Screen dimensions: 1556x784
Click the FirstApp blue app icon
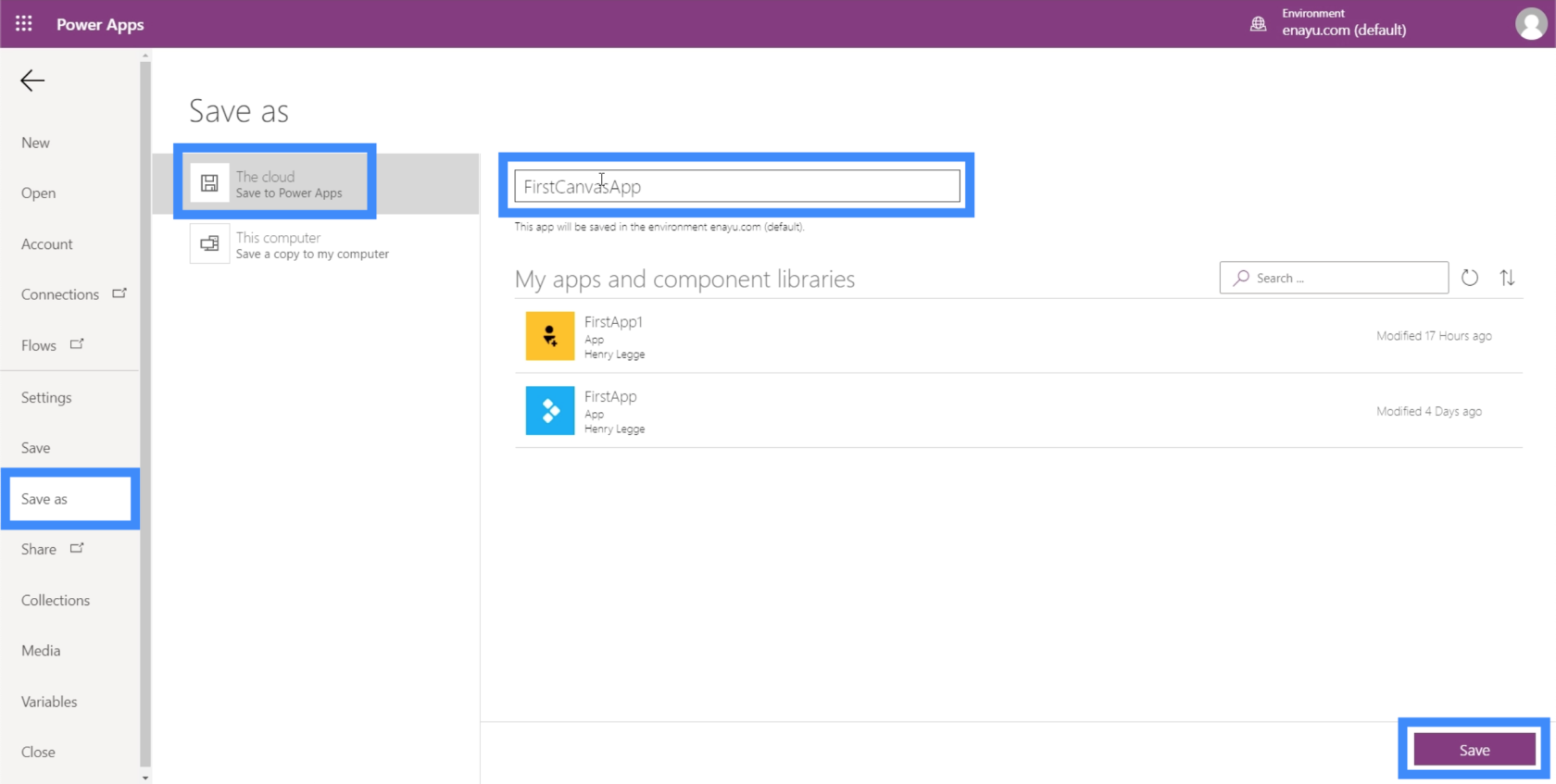[550, 411]
